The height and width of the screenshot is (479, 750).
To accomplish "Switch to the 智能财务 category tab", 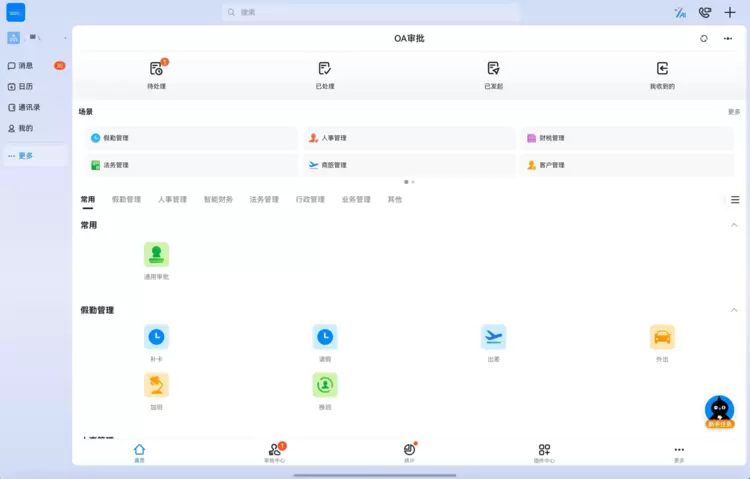I will [218, 200].
